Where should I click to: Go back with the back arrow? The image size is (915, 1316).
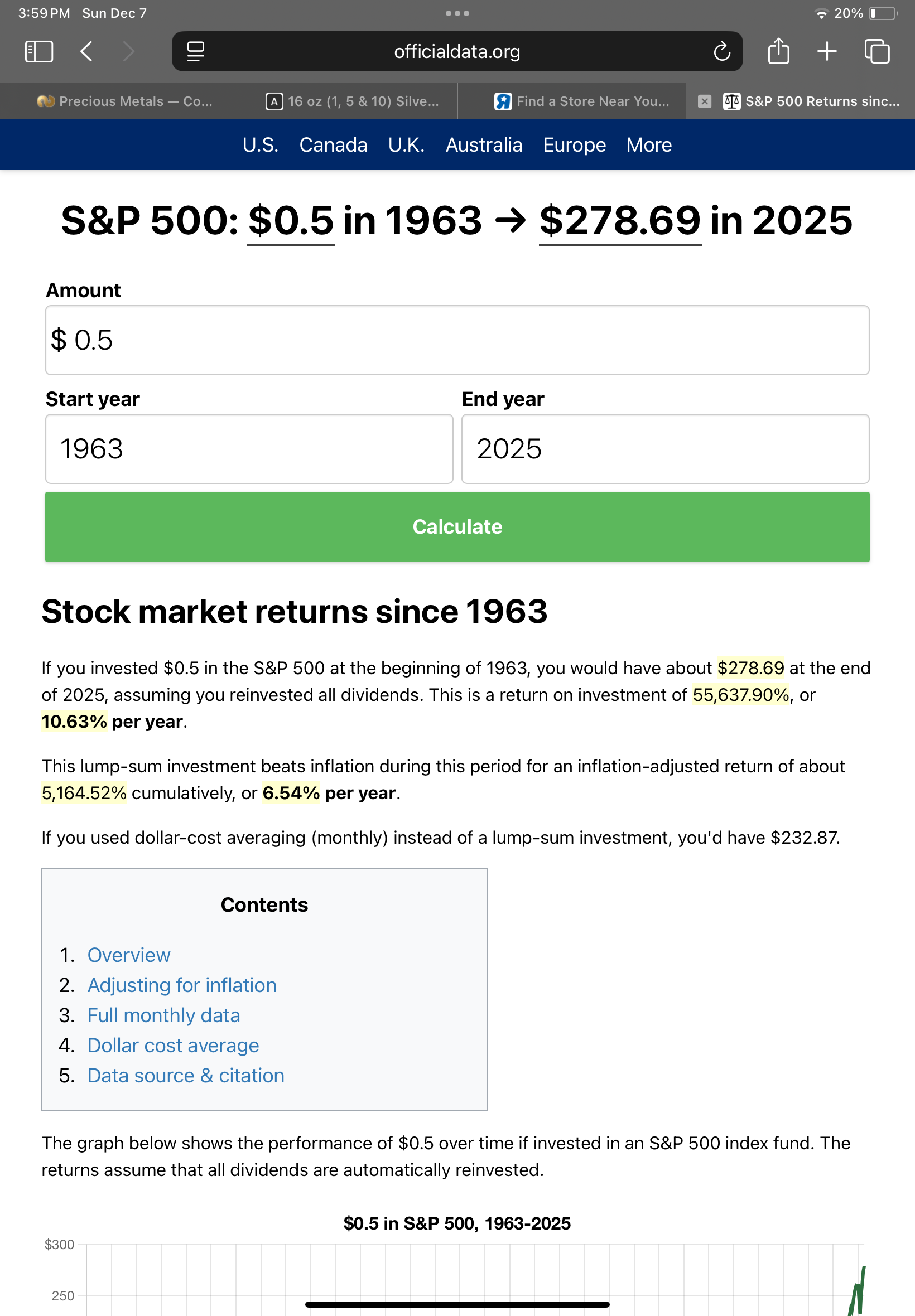coord(86,51)
